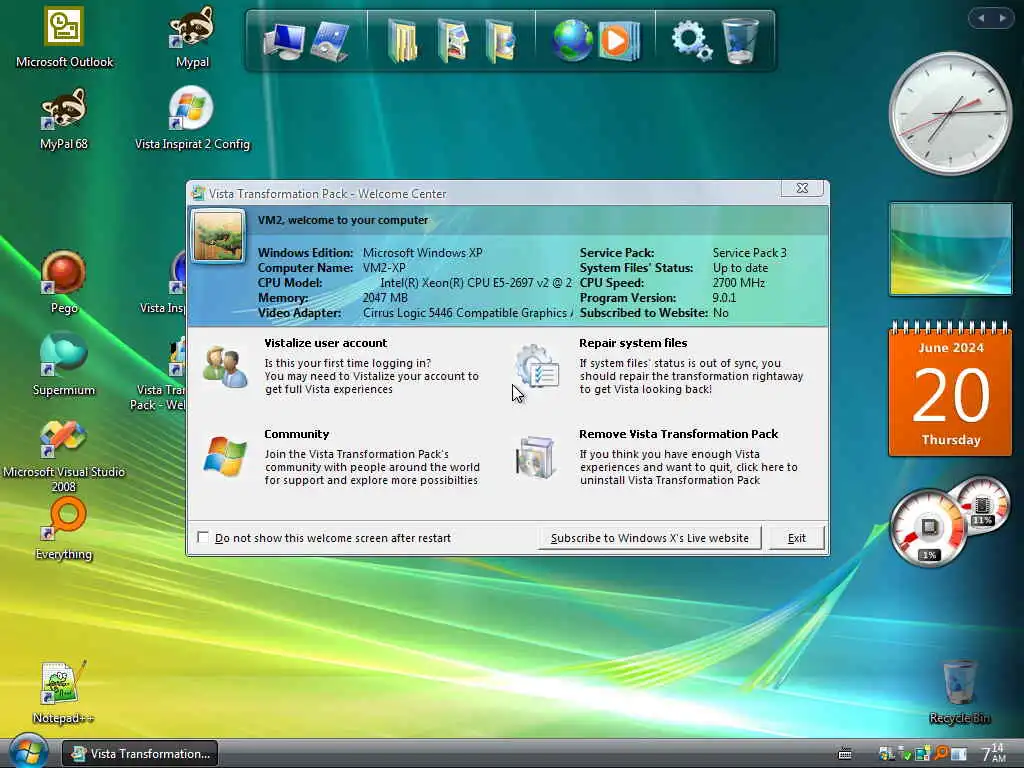Open the Repair system files link
1024x768 pixels.
[x=633, y=343]
